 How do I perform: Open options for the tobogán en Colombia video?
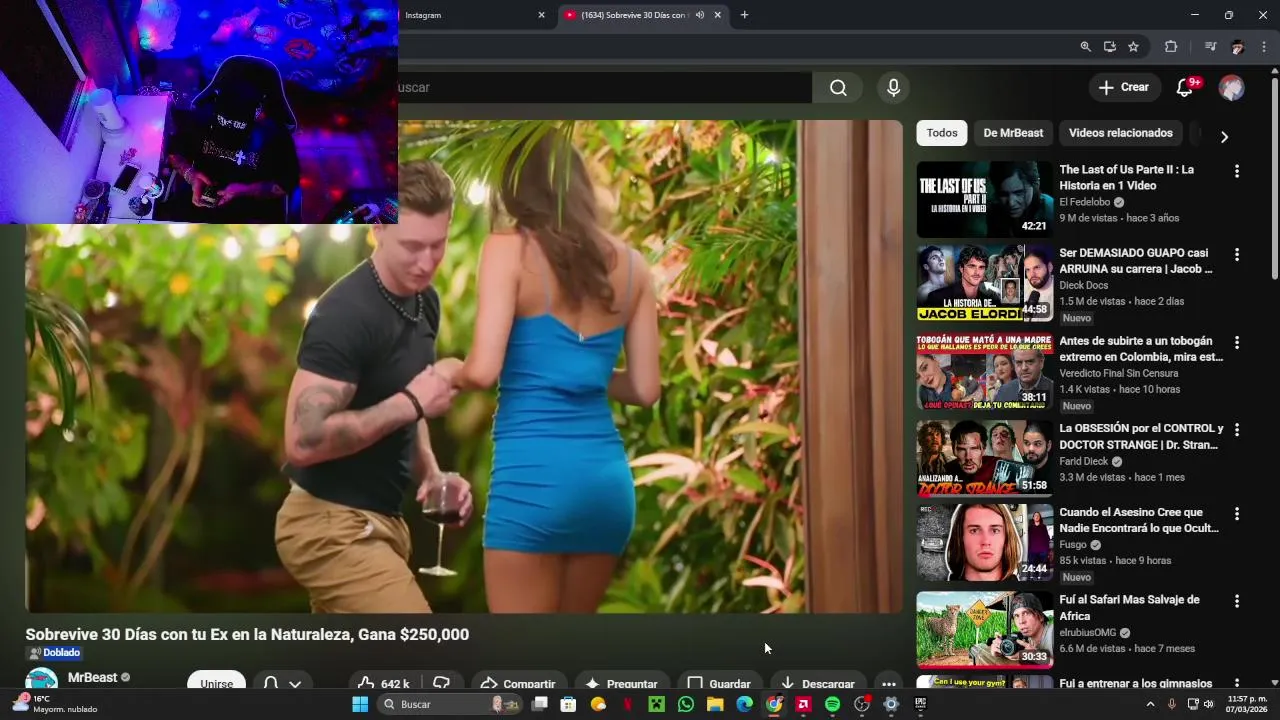(x=1237, y=342)
